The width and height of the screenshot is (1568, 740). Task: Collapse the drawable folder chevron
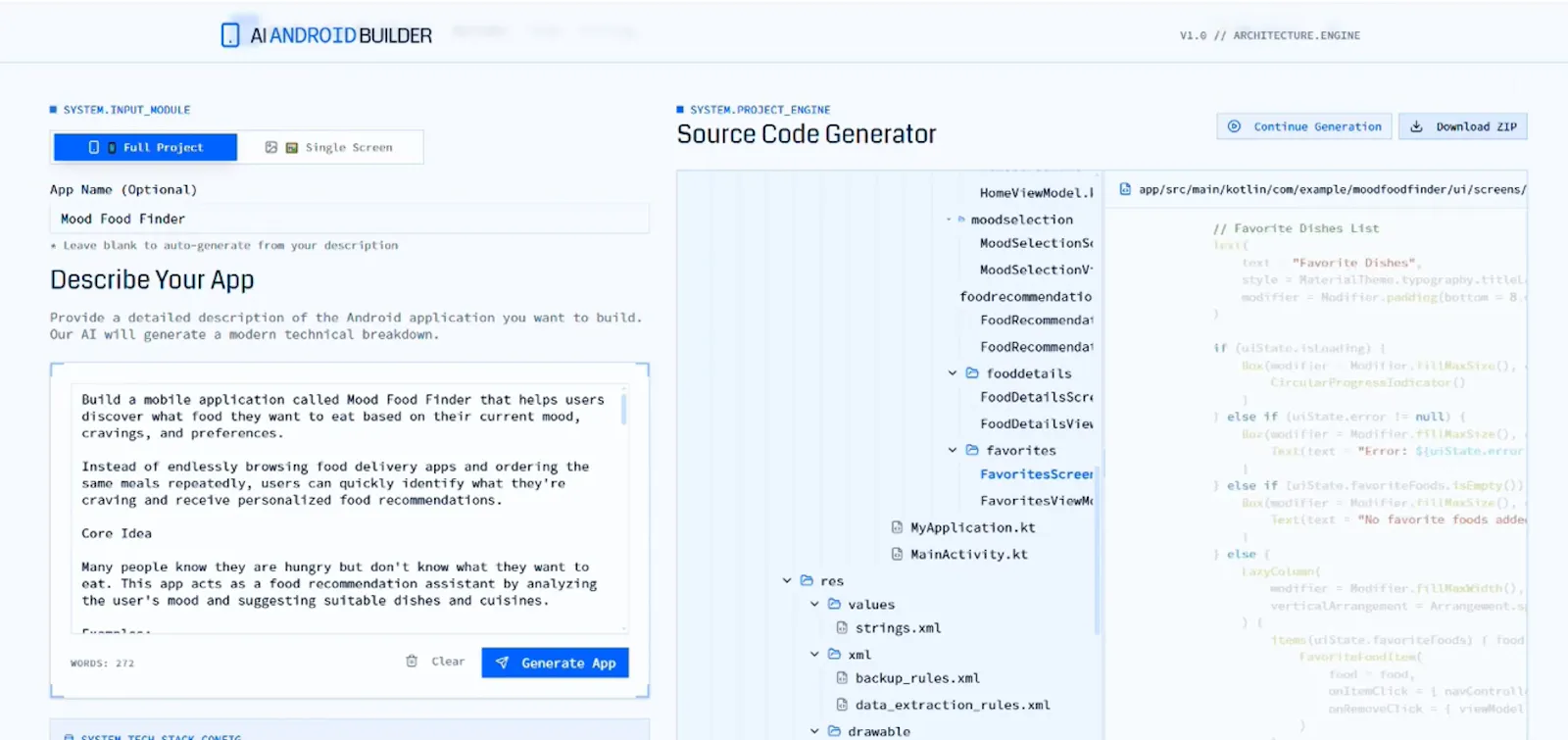click(x=814, y=731)
